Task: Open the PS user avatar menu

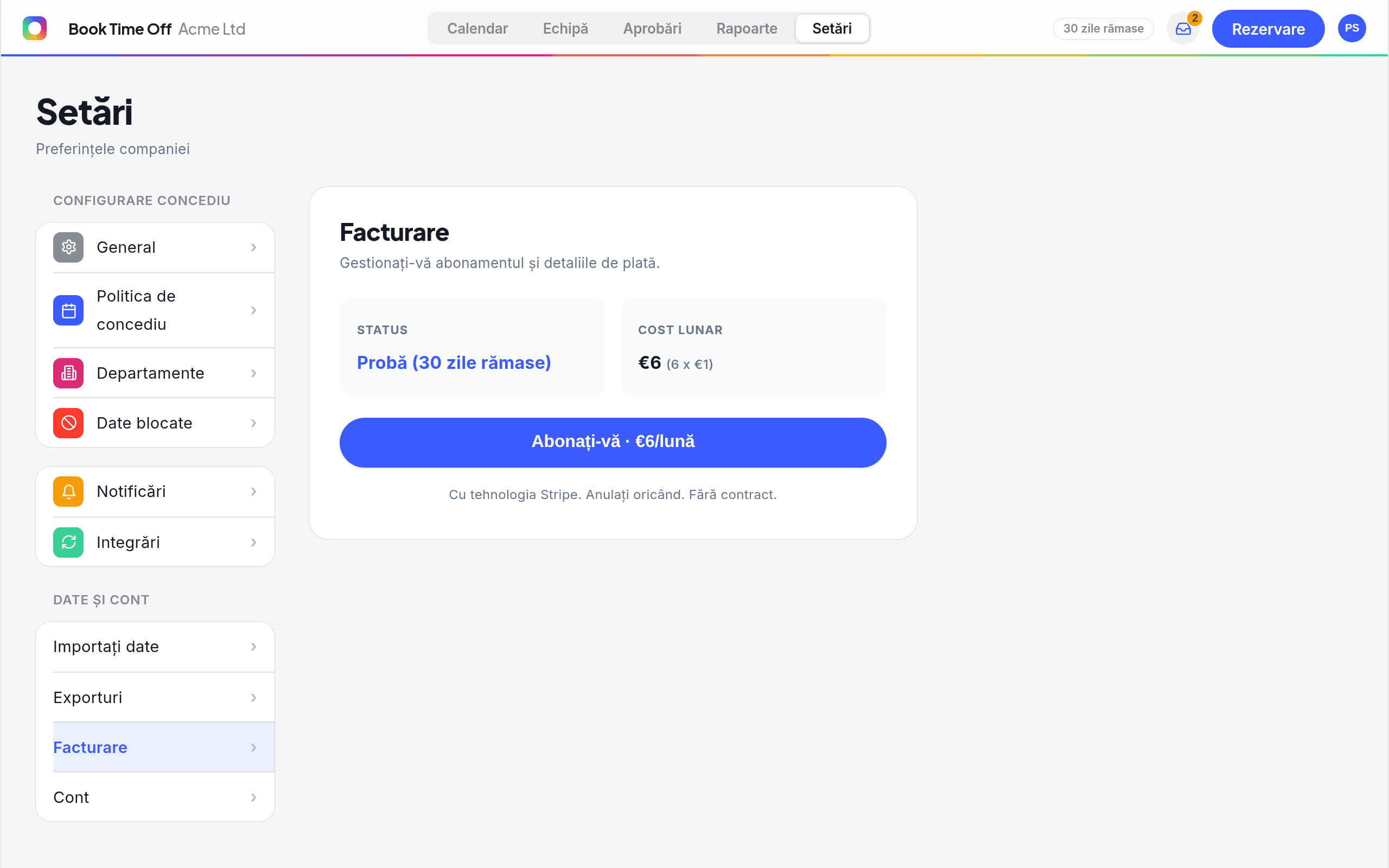Action: (x=1352, y=29)
